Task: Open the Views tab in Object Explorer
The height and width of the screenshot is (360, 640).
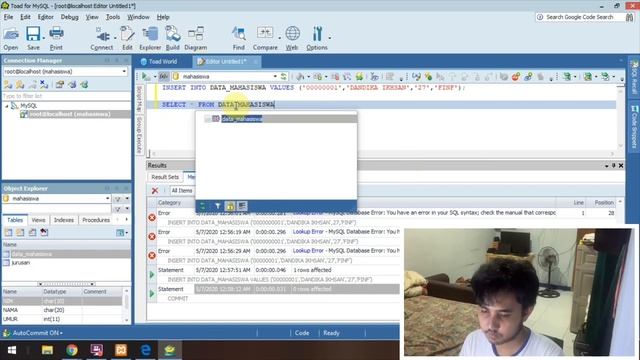Action: tap(38, 220)
